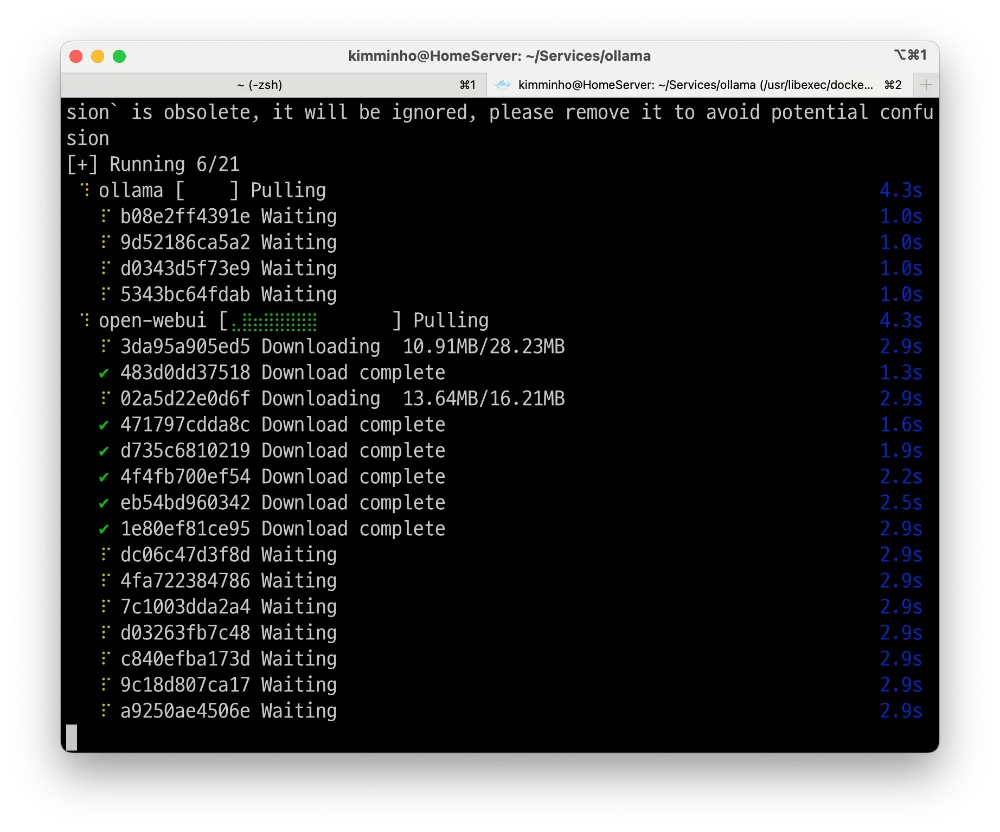
Task: Click the spinner before ollama service name
Action: [84, 190]
